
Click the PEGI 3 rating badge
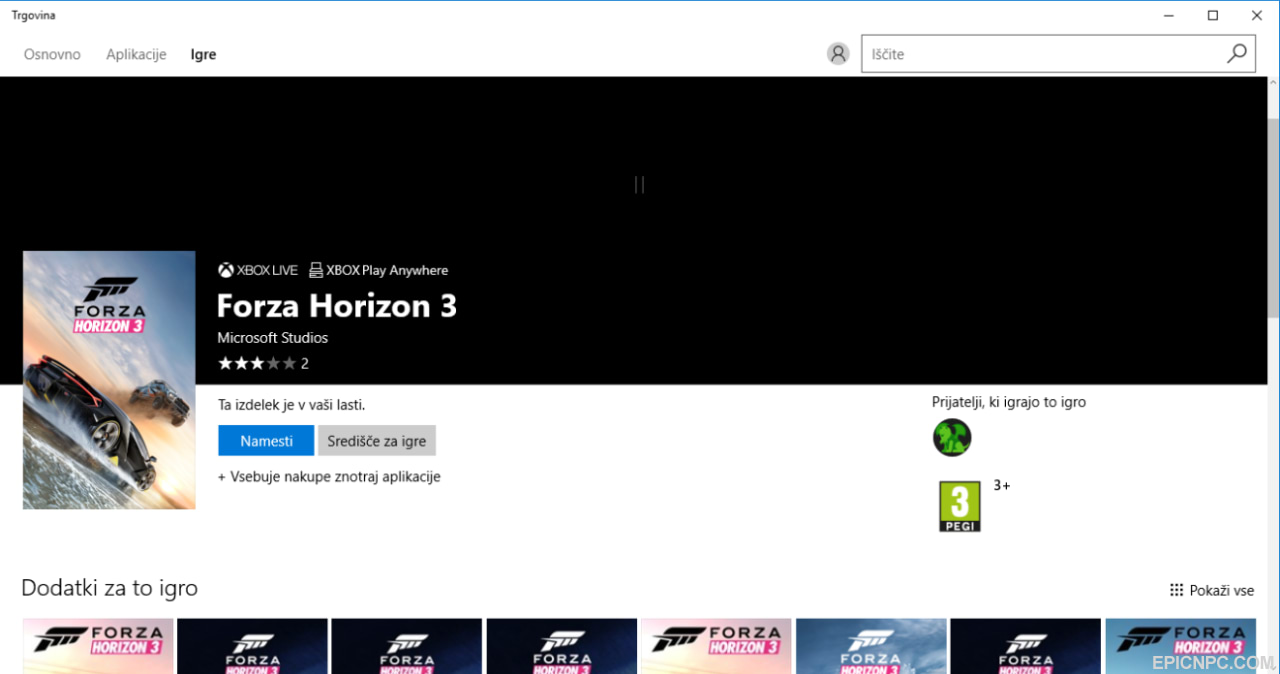tap(960, 506)
